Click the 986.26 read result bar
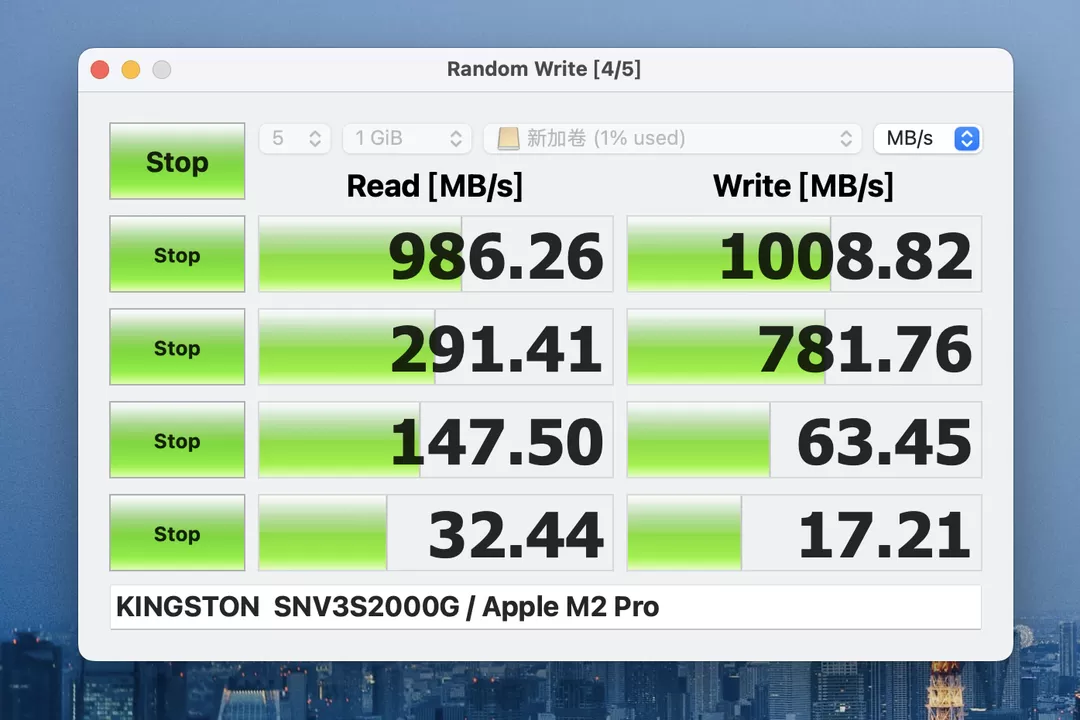The height and width of the screenshot is (720, 1080). [435, 254]
